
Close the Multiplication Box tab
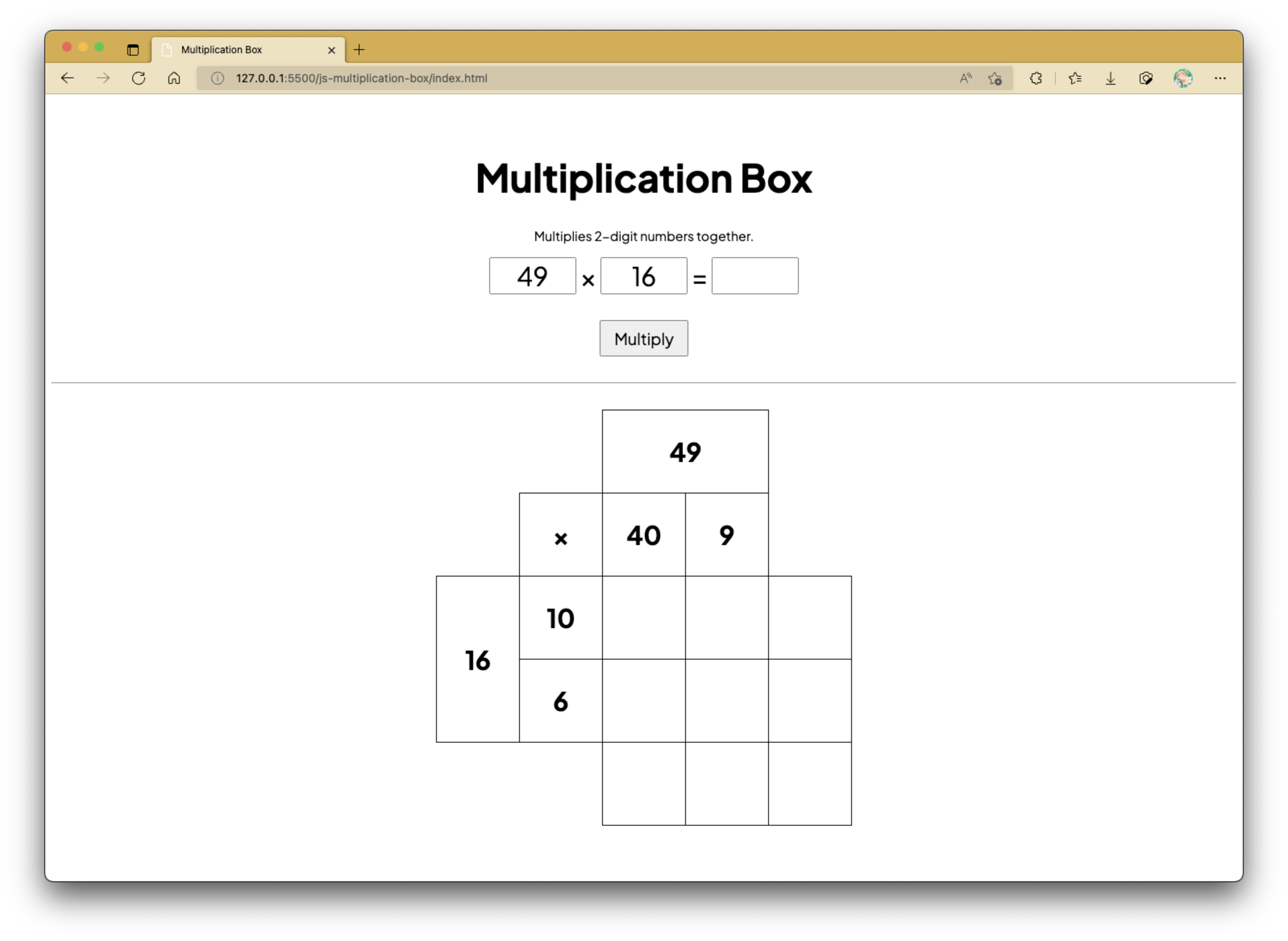pos(332,50)
